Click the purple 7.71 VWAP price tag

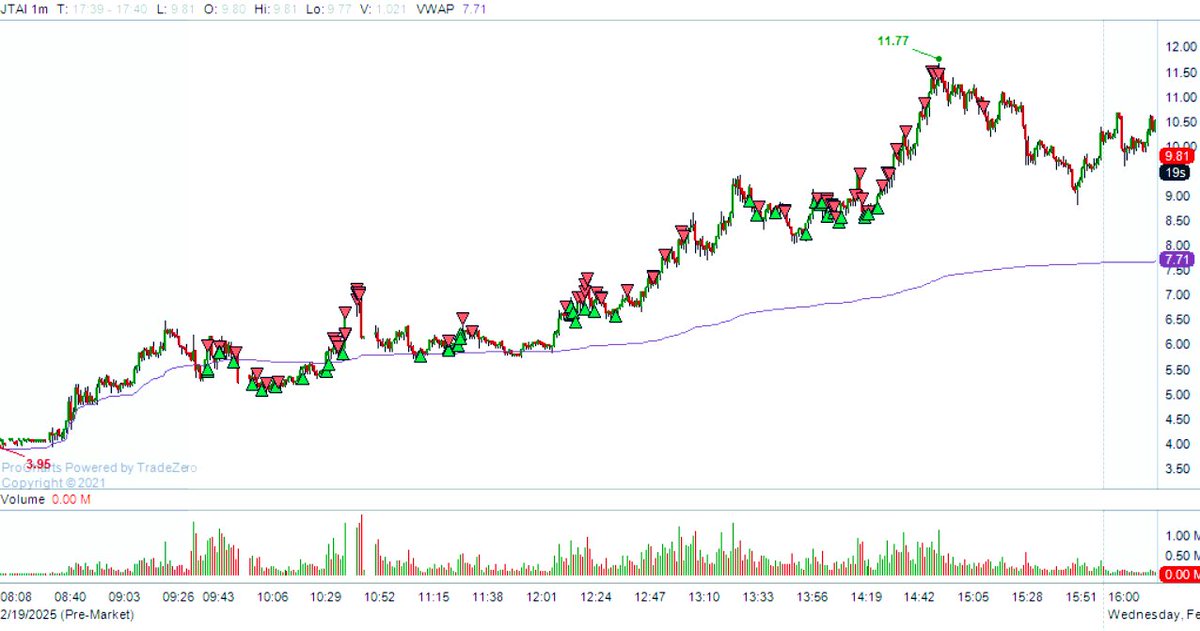pos(1176,261)
